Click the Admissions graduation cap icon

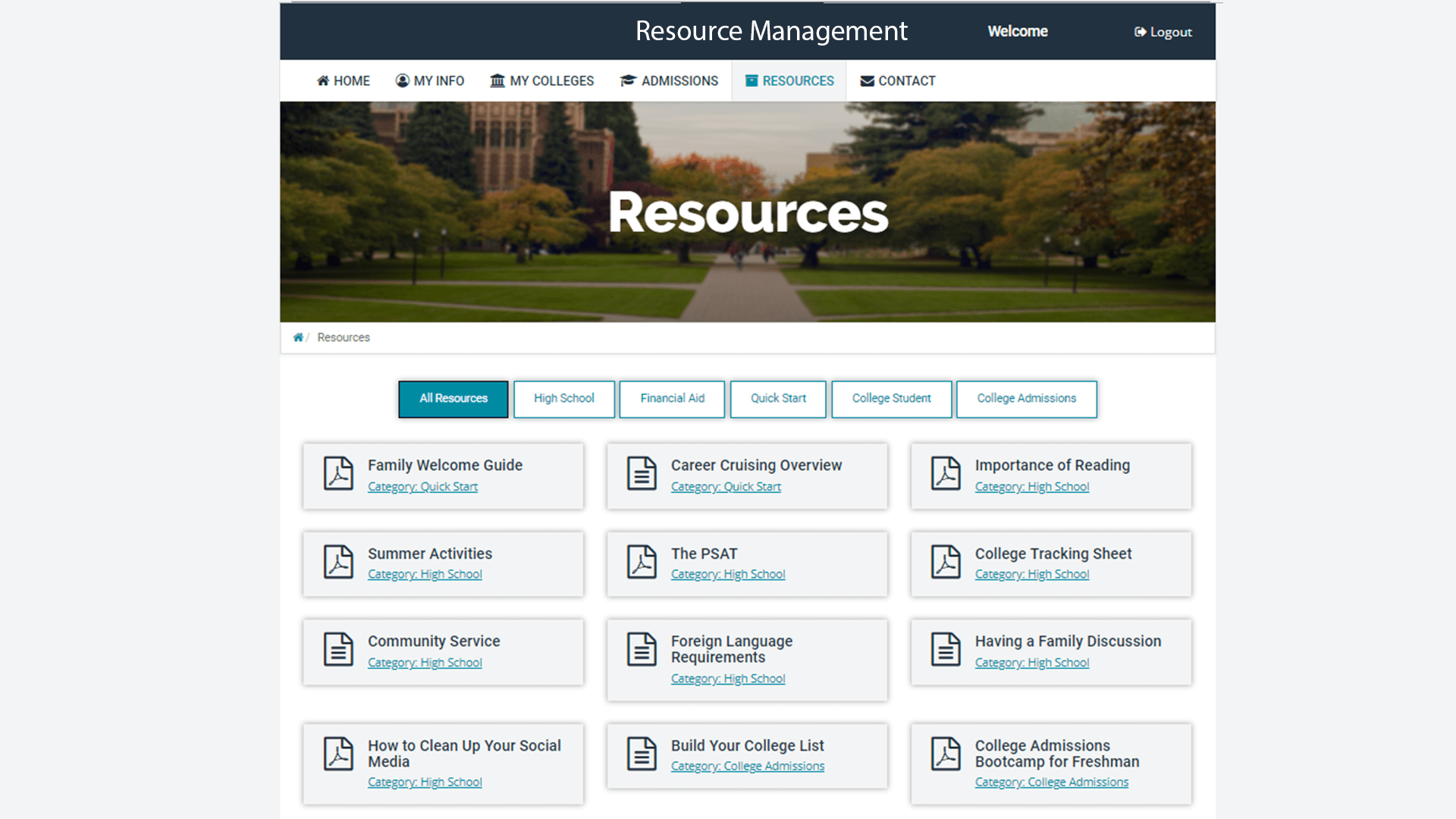coord(628,80)
